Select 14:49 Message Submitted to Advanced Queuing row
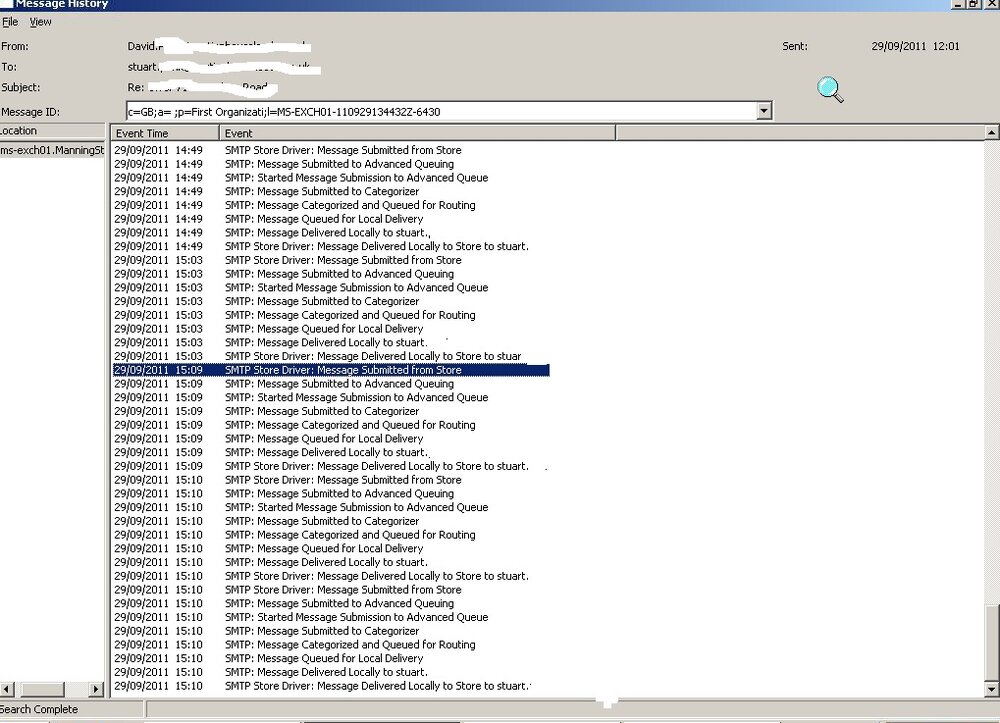The height and width of the screenshot is (723, 1000). point(284,164)
